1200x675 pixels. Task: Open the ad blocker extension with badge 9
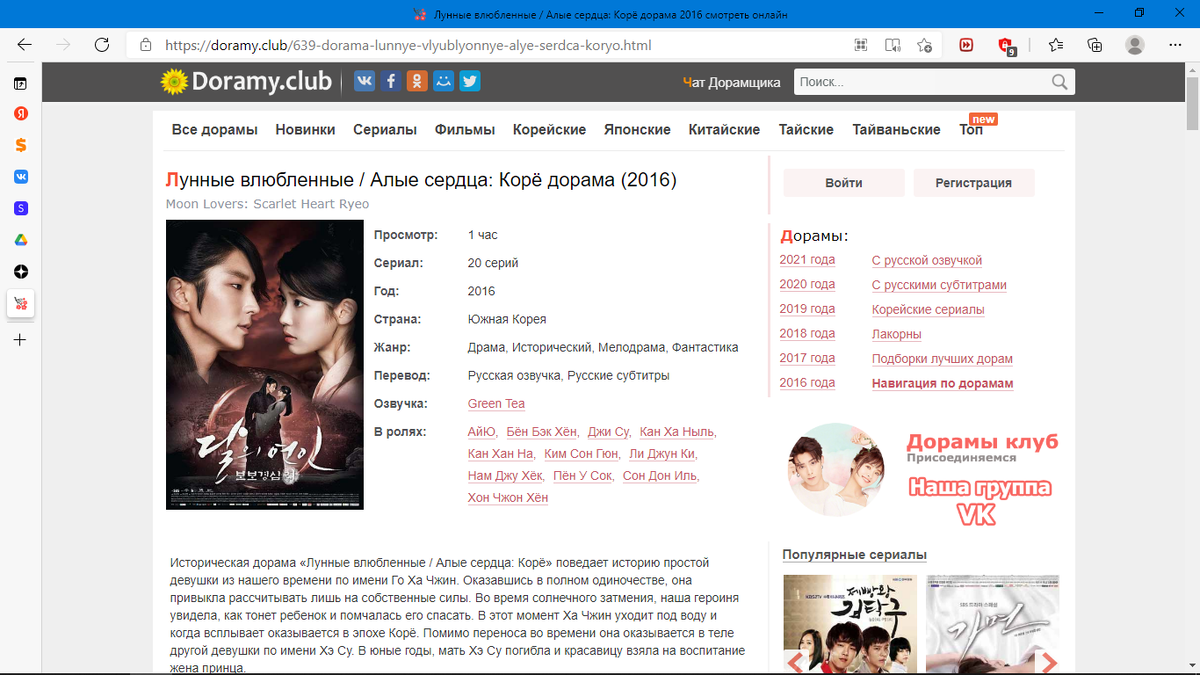pos(1007,46)
